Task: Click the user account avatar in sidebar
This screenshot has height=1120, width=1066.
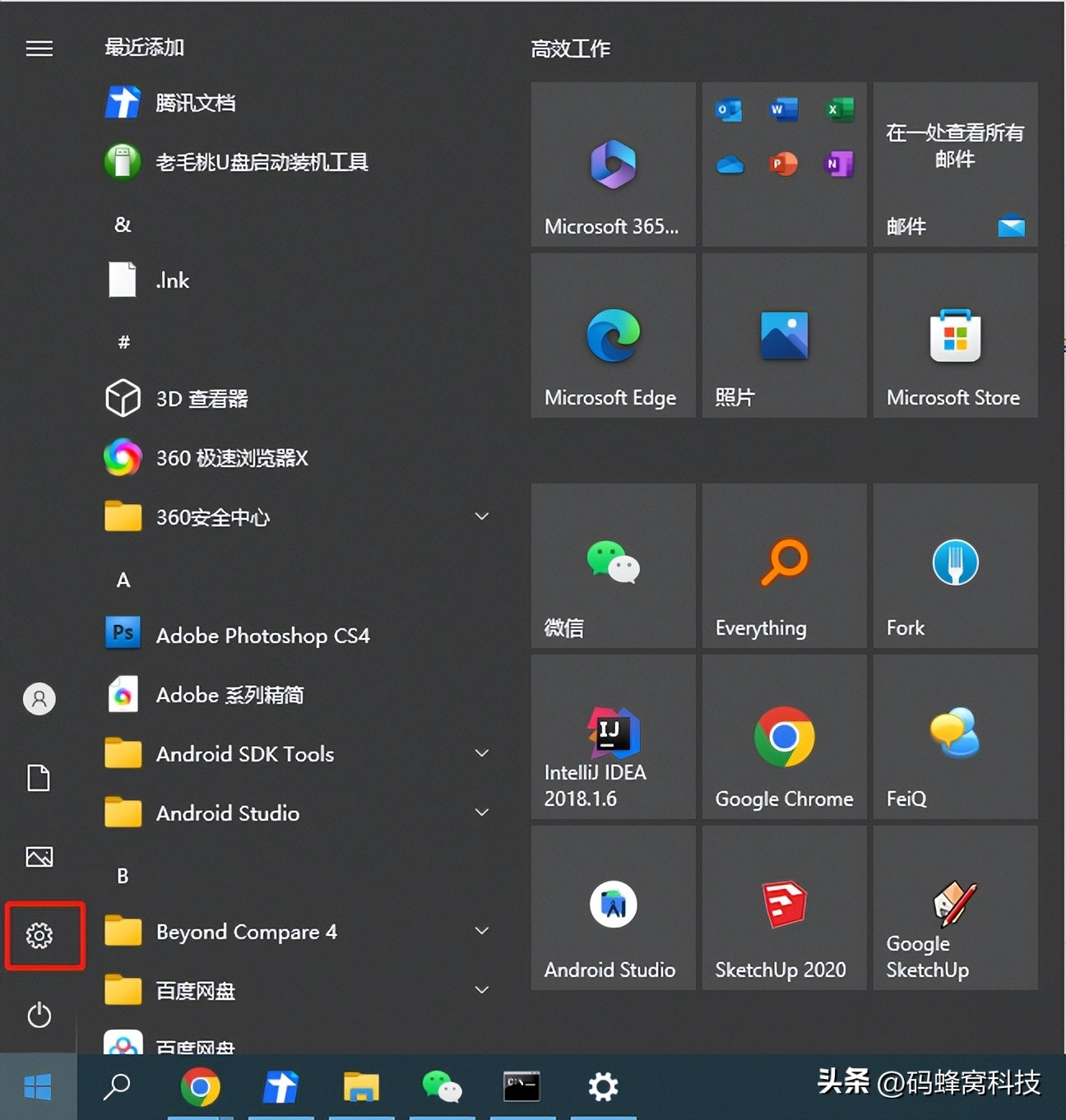Action: (x=39, y=698)
